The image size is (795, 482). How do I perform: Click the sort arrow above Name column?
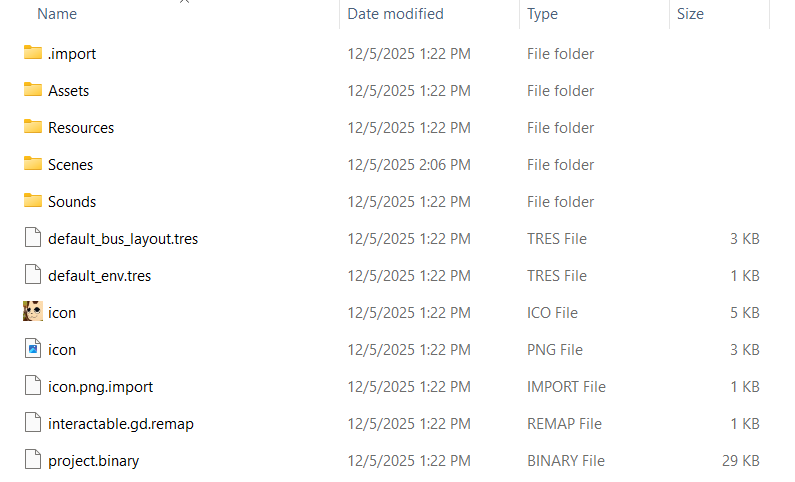(184, 2)
